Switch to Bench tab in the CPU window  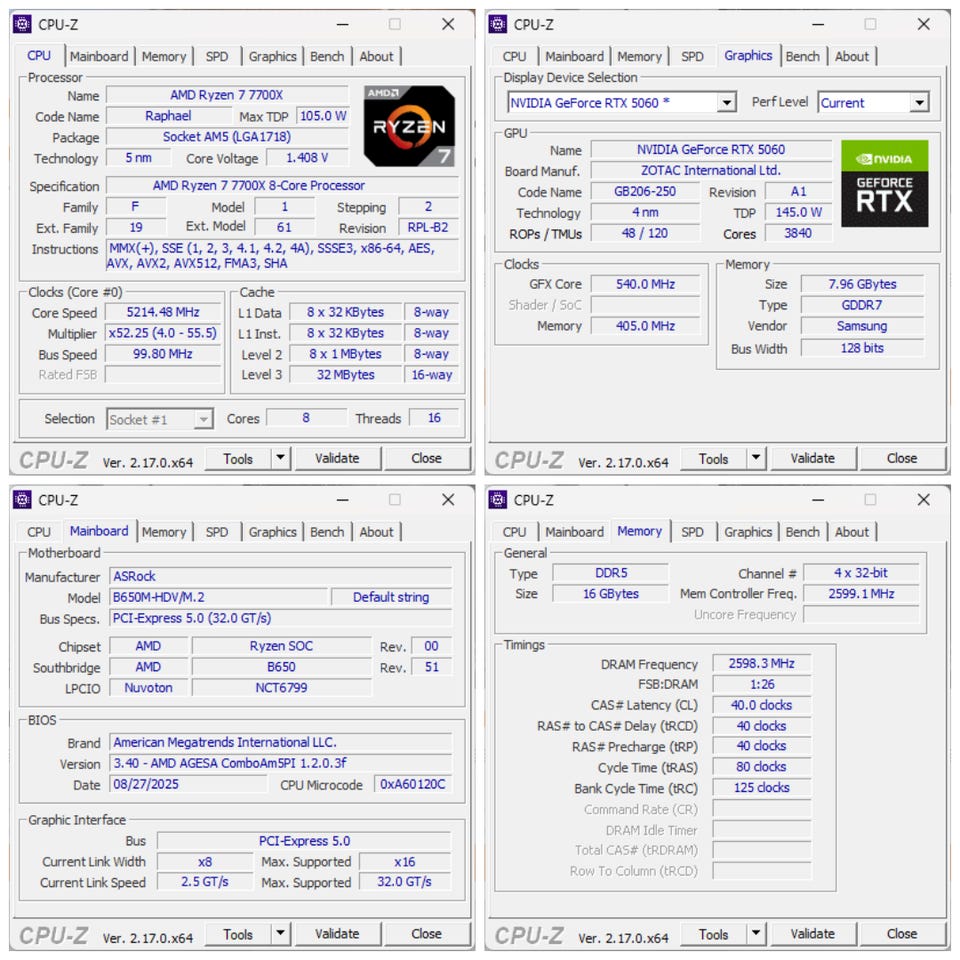coord(327,56)
